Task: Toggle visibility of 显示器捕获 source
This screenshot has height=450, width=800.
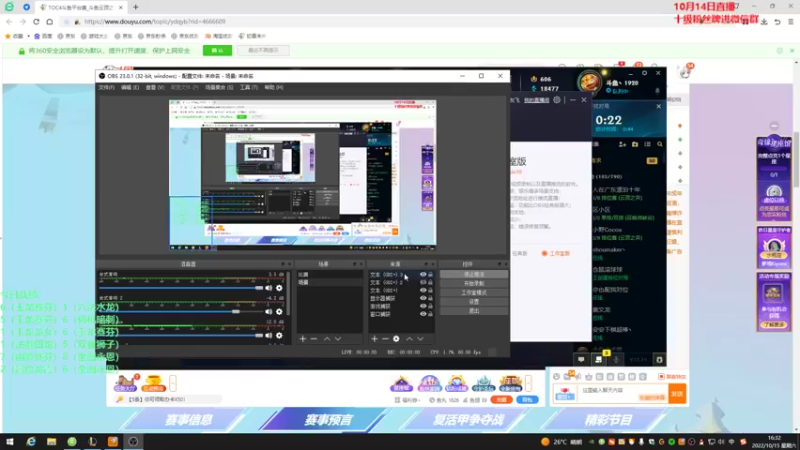Action: coord(422,298)
